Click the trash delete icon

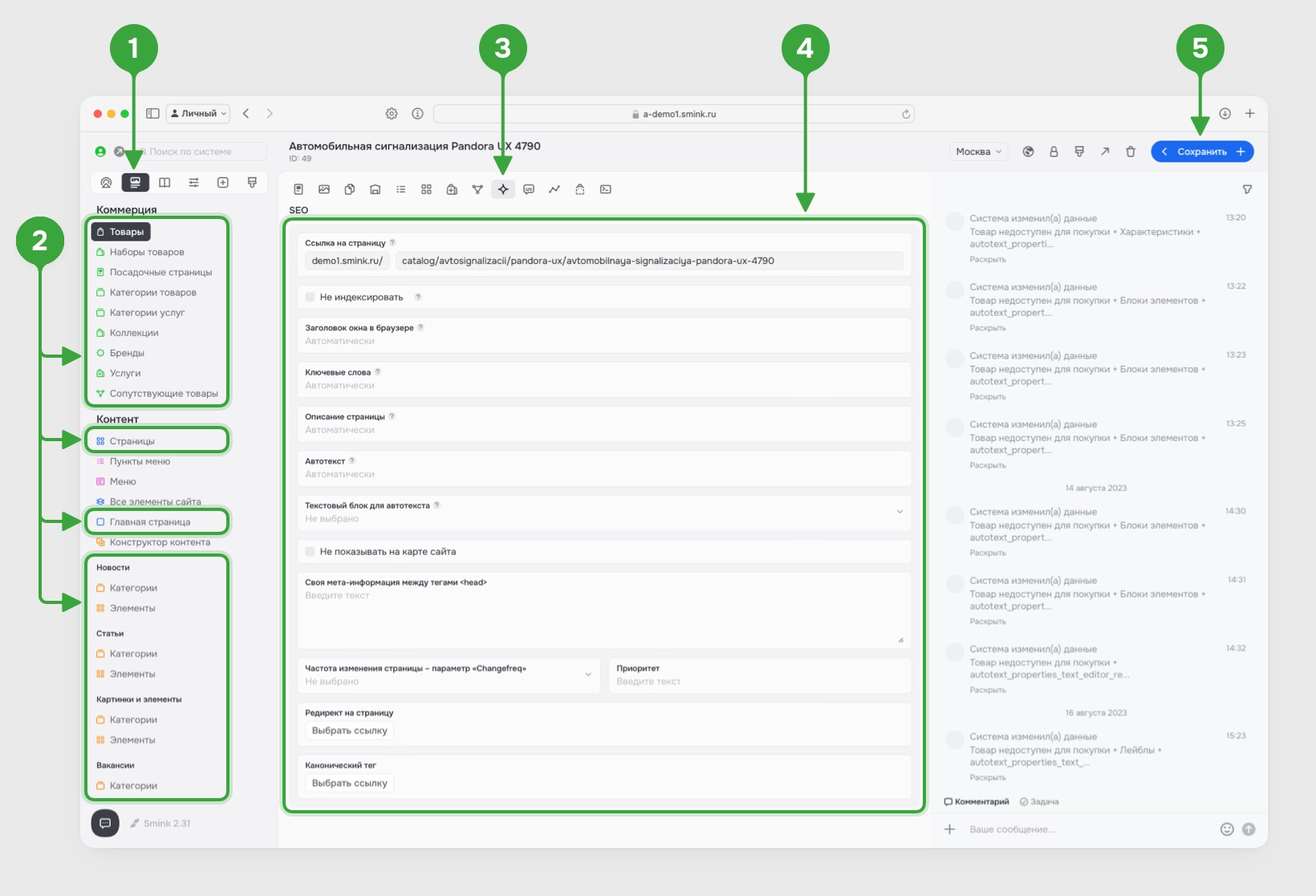click(x=1131, y=152)
